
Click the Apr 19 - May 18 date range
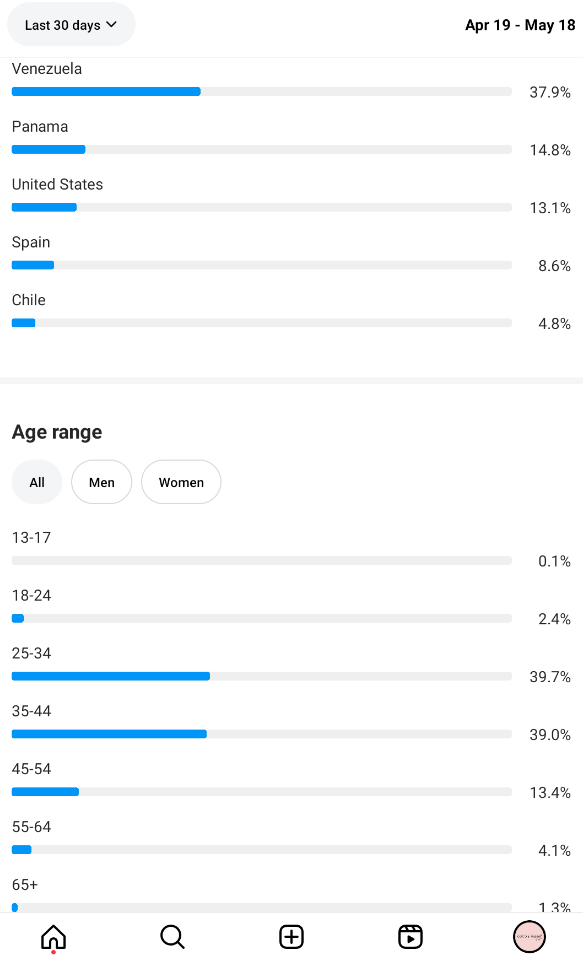pyautogui.click(x=520, y=25)
